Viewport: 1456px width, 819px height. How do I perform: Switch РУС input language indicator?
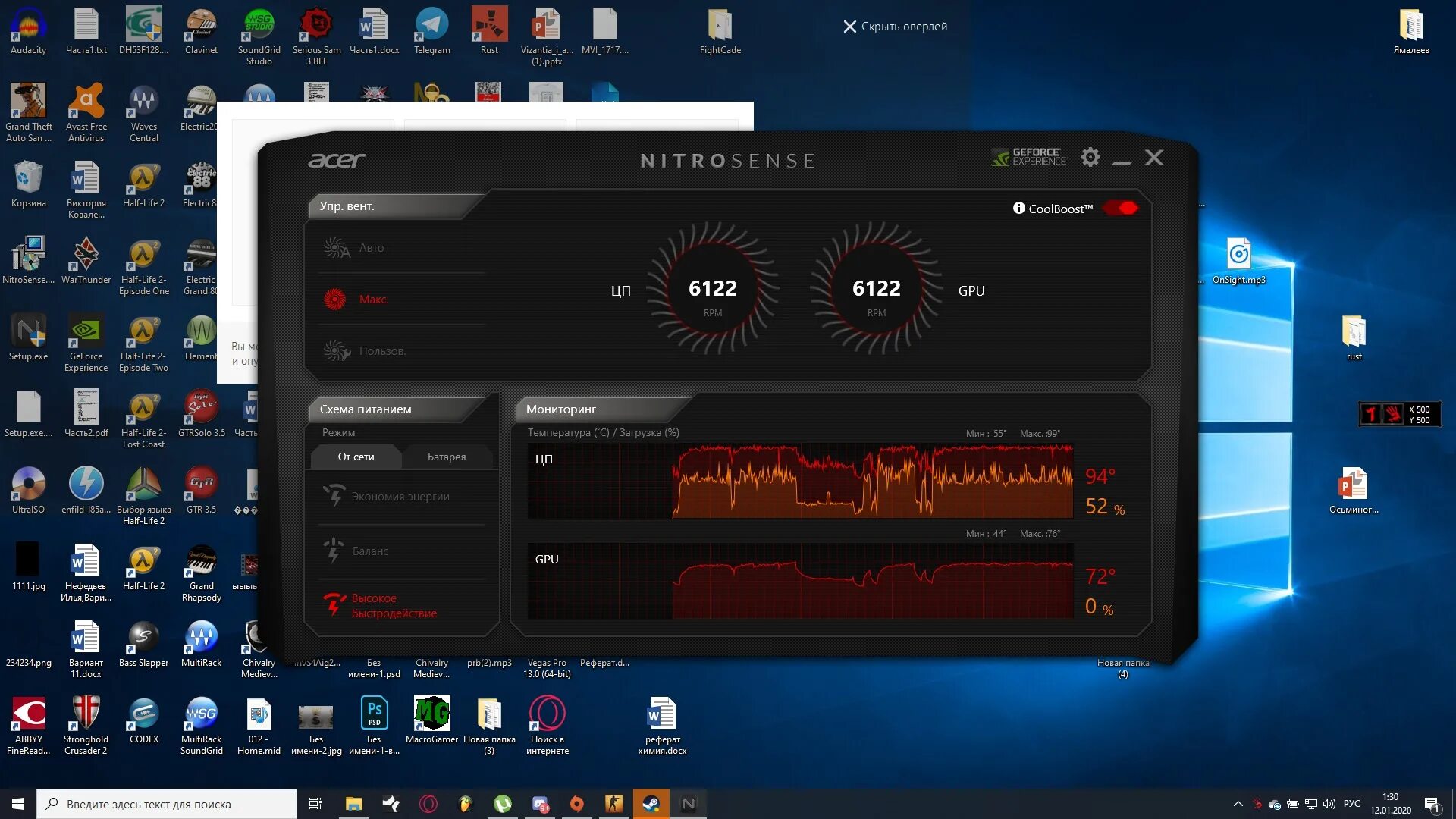click(1352, 804)
